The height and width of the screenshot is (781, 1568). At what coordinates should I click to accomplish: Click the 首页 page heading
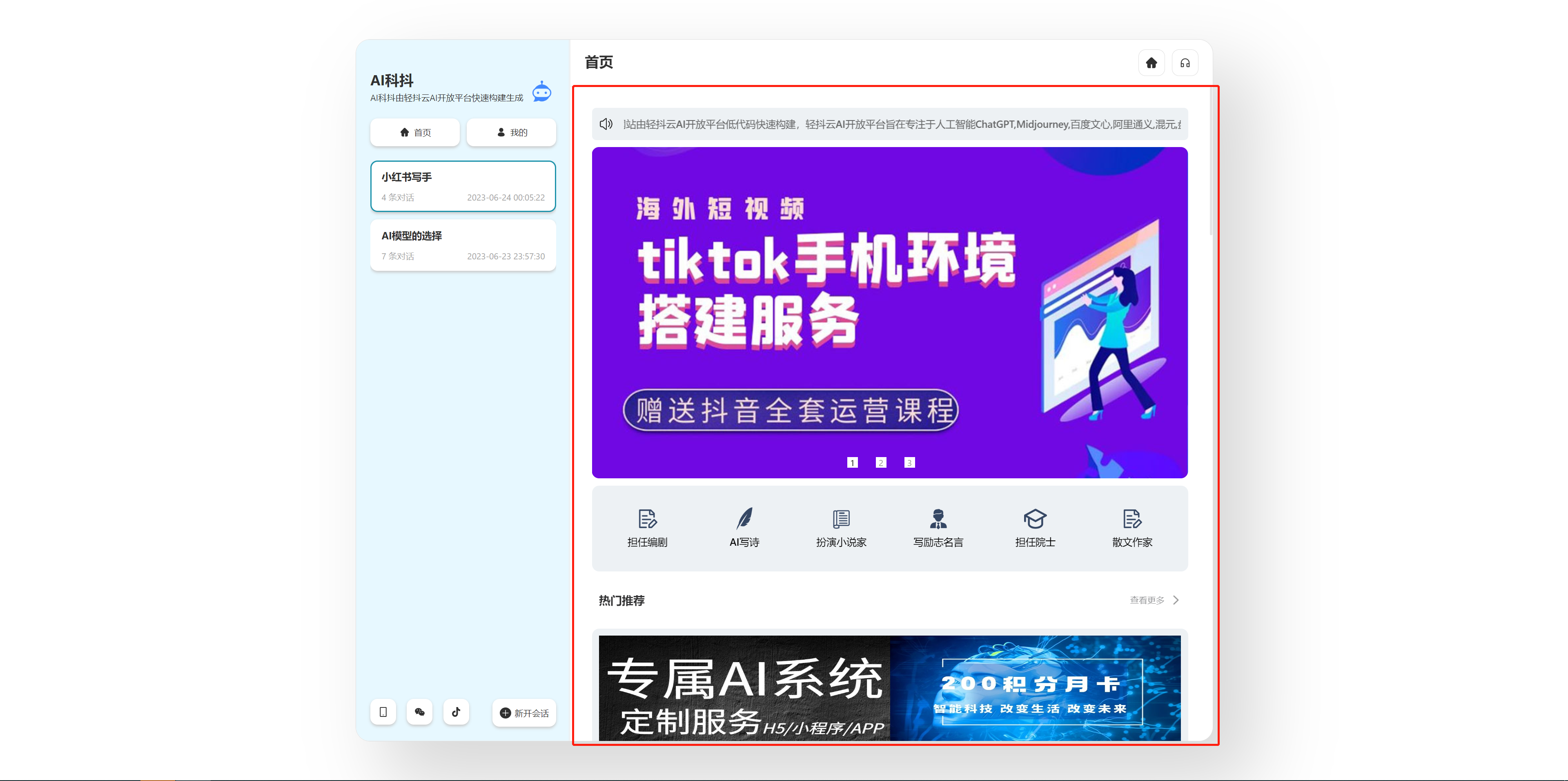[599, 62]
